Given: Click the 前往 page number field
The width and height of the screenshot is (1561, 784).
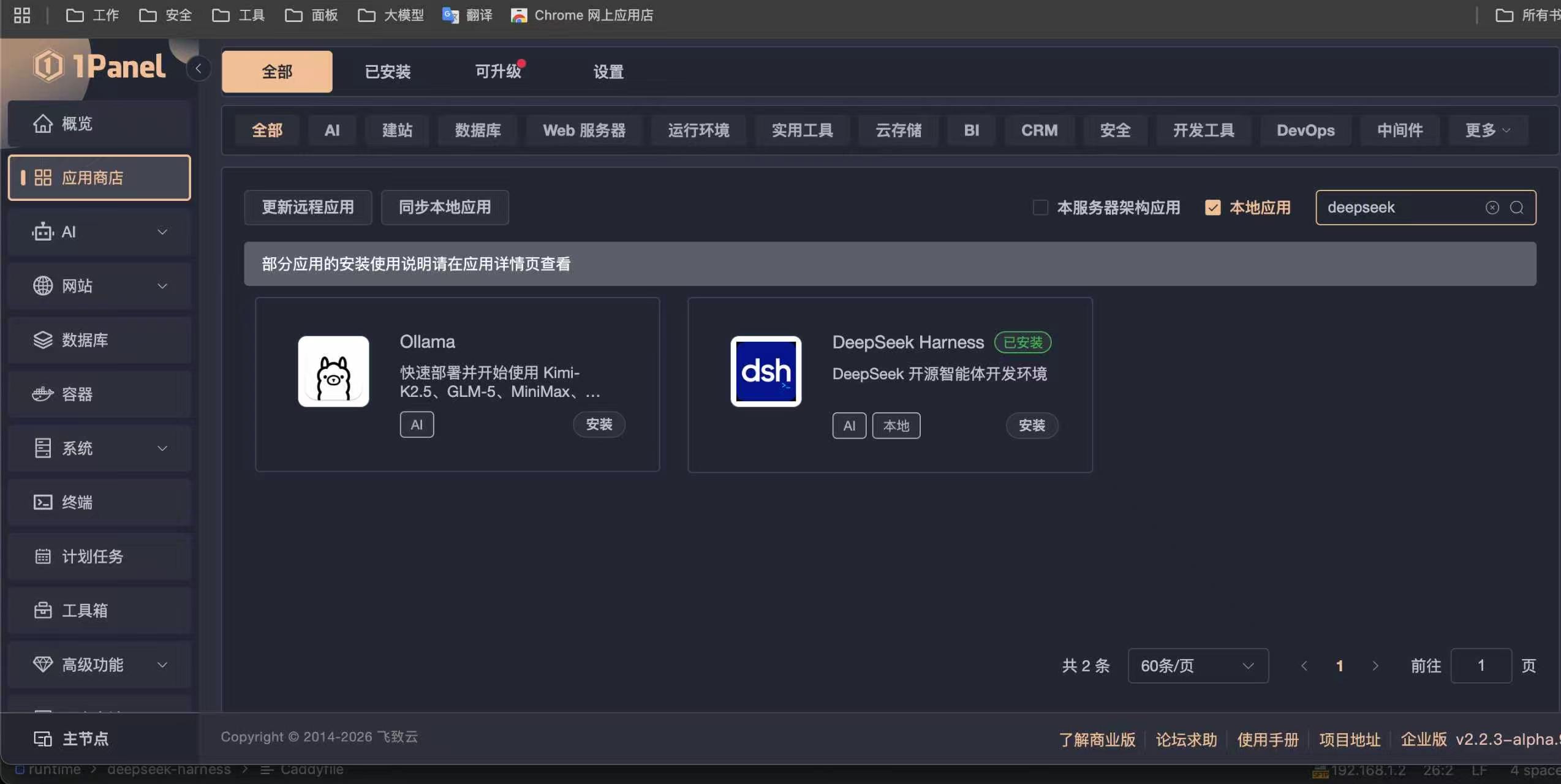Looking at the screenshot, I should pyautogui.click(x=1481, y=666).
